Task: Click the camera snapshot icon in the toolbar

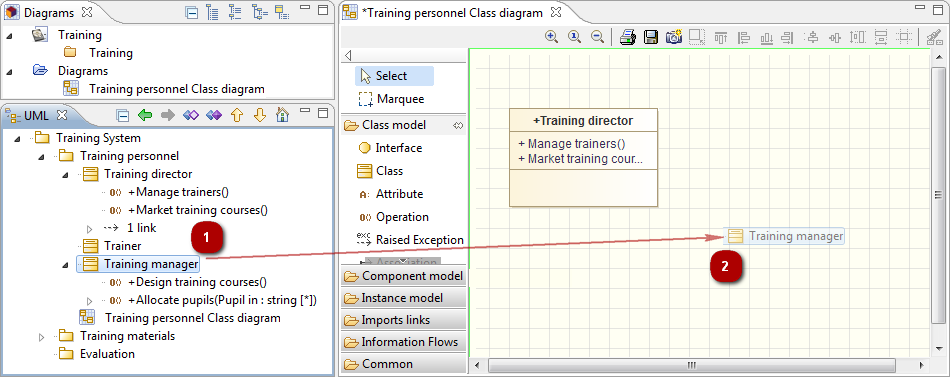Action: (674, 37)
